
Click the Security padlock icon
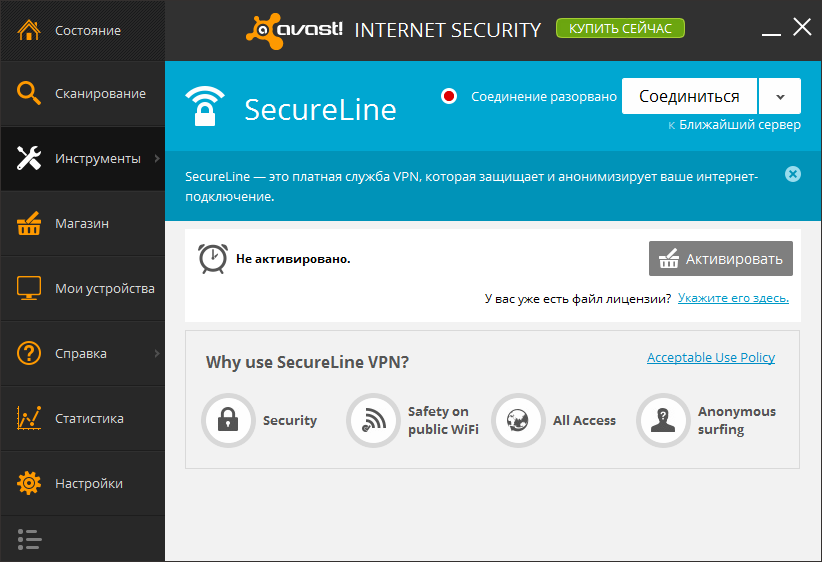[x=227, y=420]
